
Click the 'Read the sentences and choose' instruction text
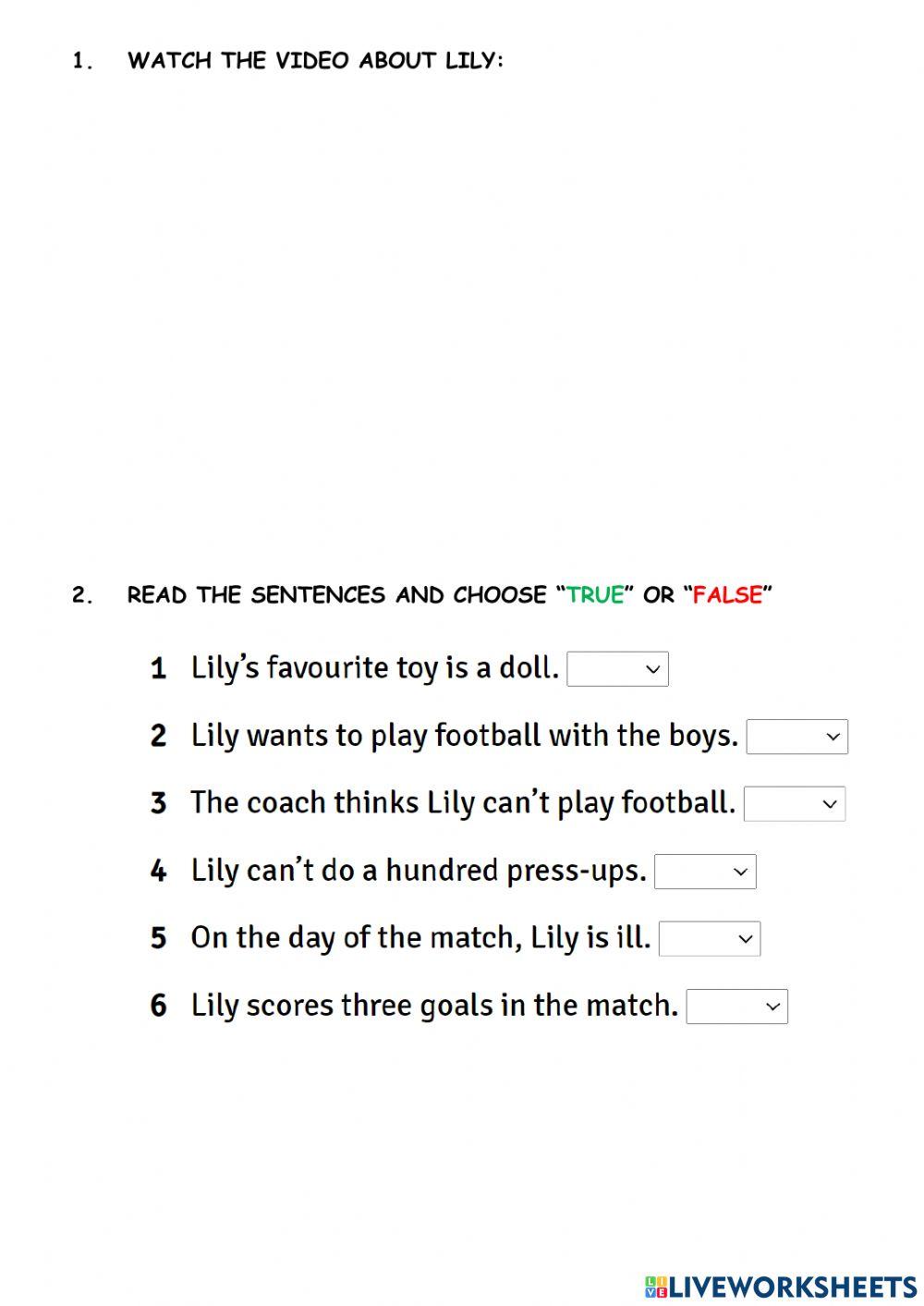(336, 595)
